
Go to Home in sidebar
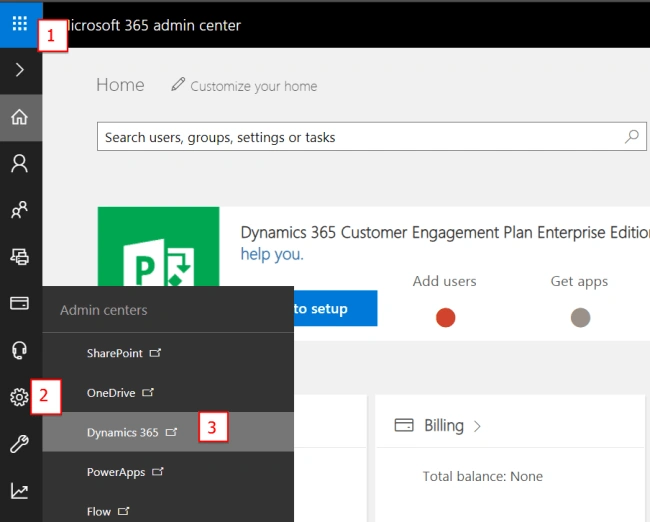19,117
